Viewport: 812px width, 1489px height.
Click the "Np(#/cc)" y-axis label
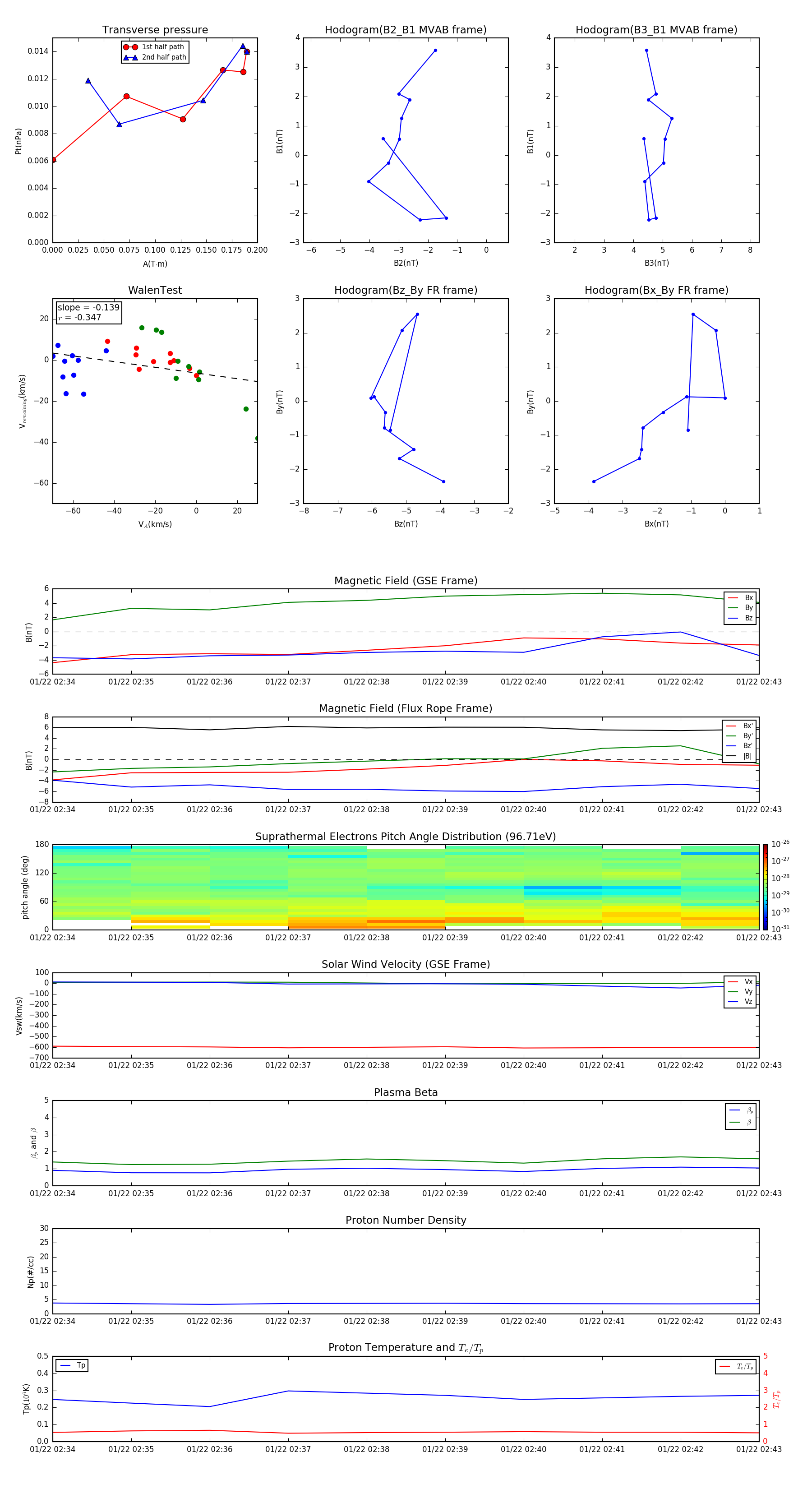pos(31,1271)
